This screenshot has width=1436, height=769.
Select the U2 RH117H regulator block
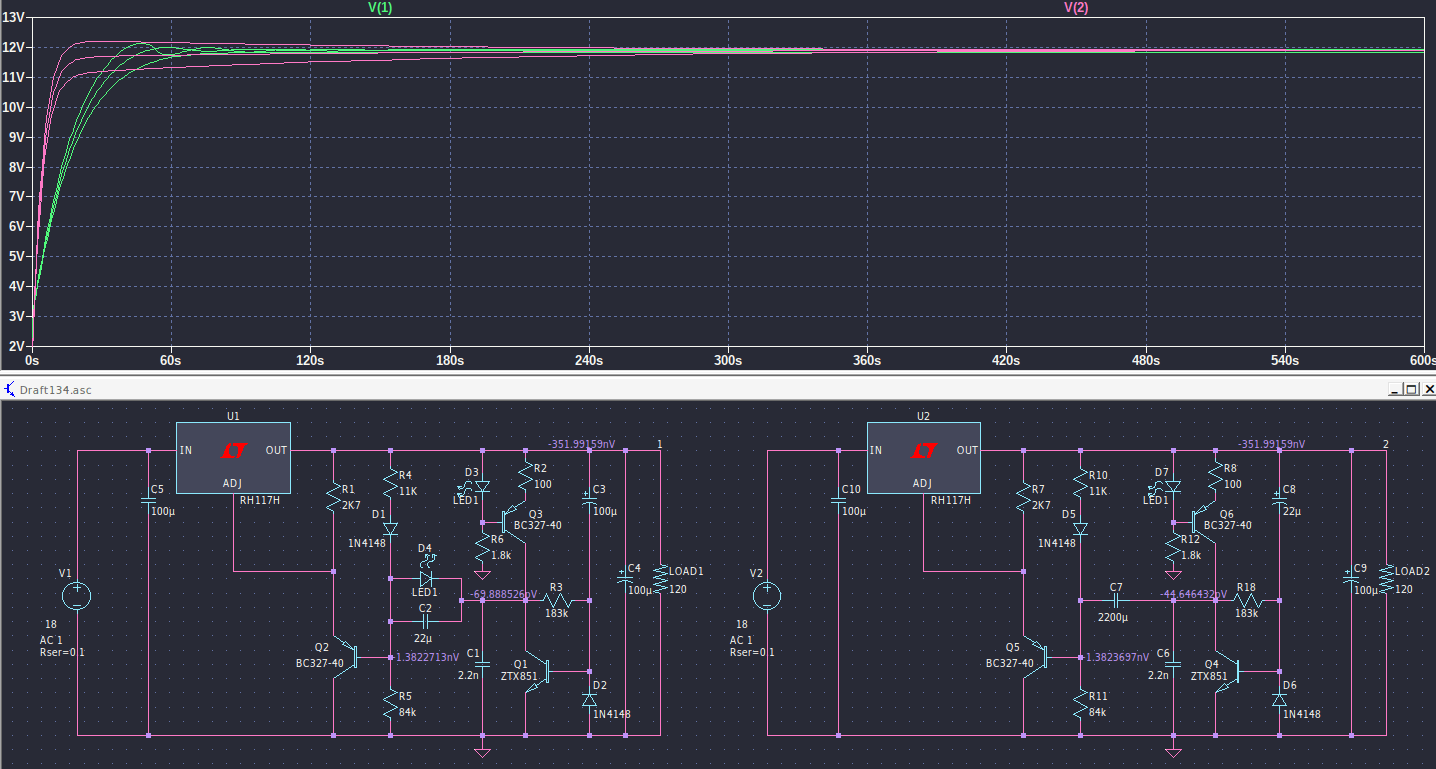pyautogui.click(x=923, y=457)
